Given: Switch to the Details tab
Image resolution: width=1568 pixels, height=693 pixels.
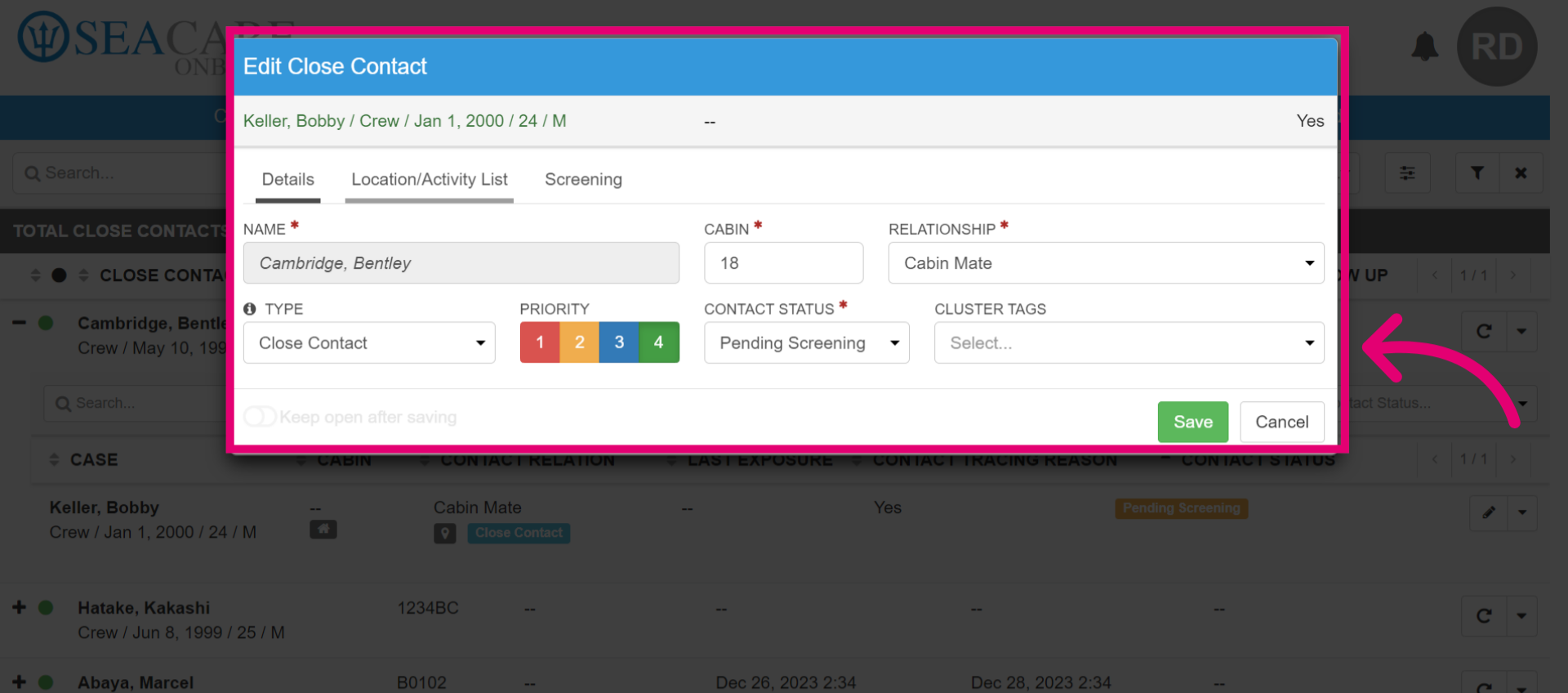Looking at the screenshot, I should [x=287, y=180].
